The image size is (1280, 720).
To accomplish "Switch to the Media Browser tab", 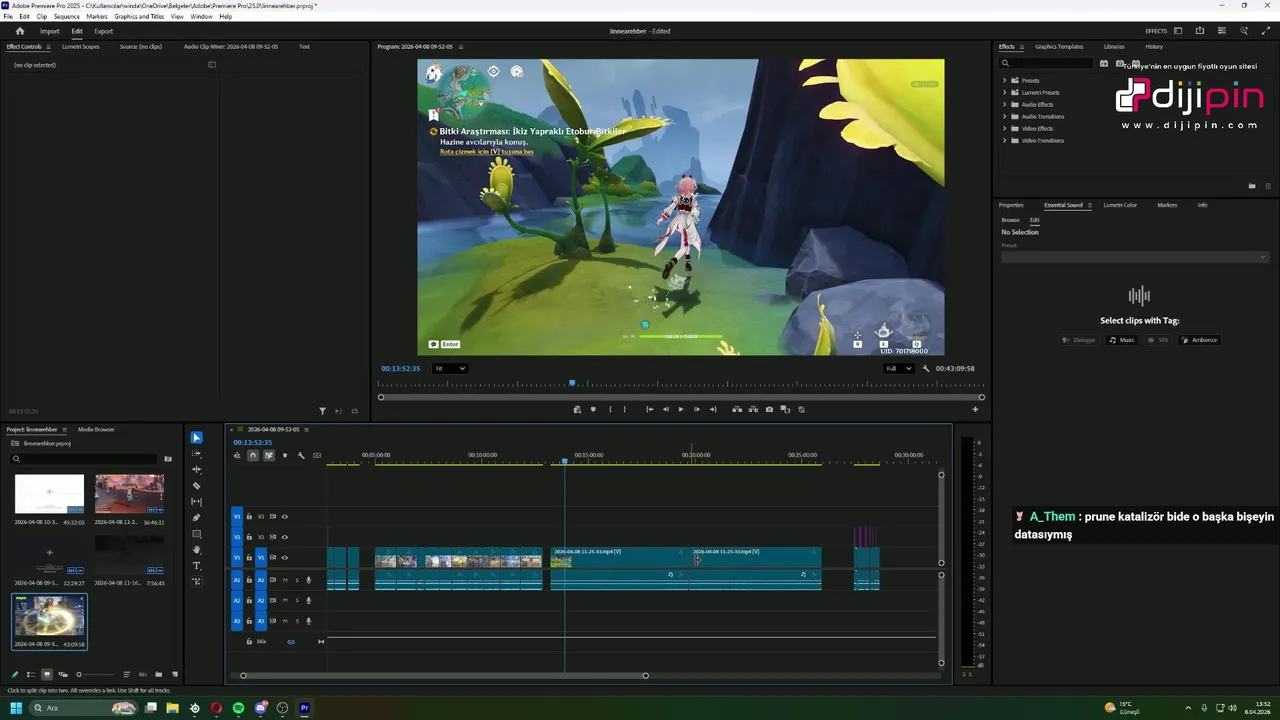I will point(96,429).
